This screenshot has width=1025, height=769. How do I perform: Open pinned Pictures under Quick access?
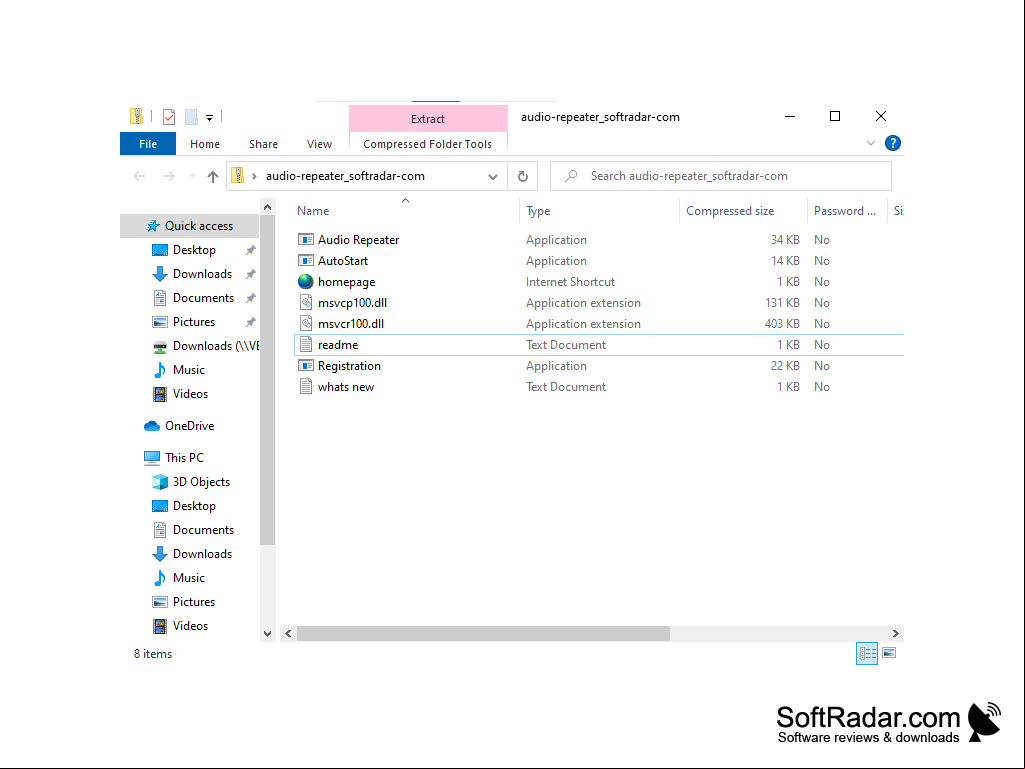pyautogui.click(x=193, y=322)
